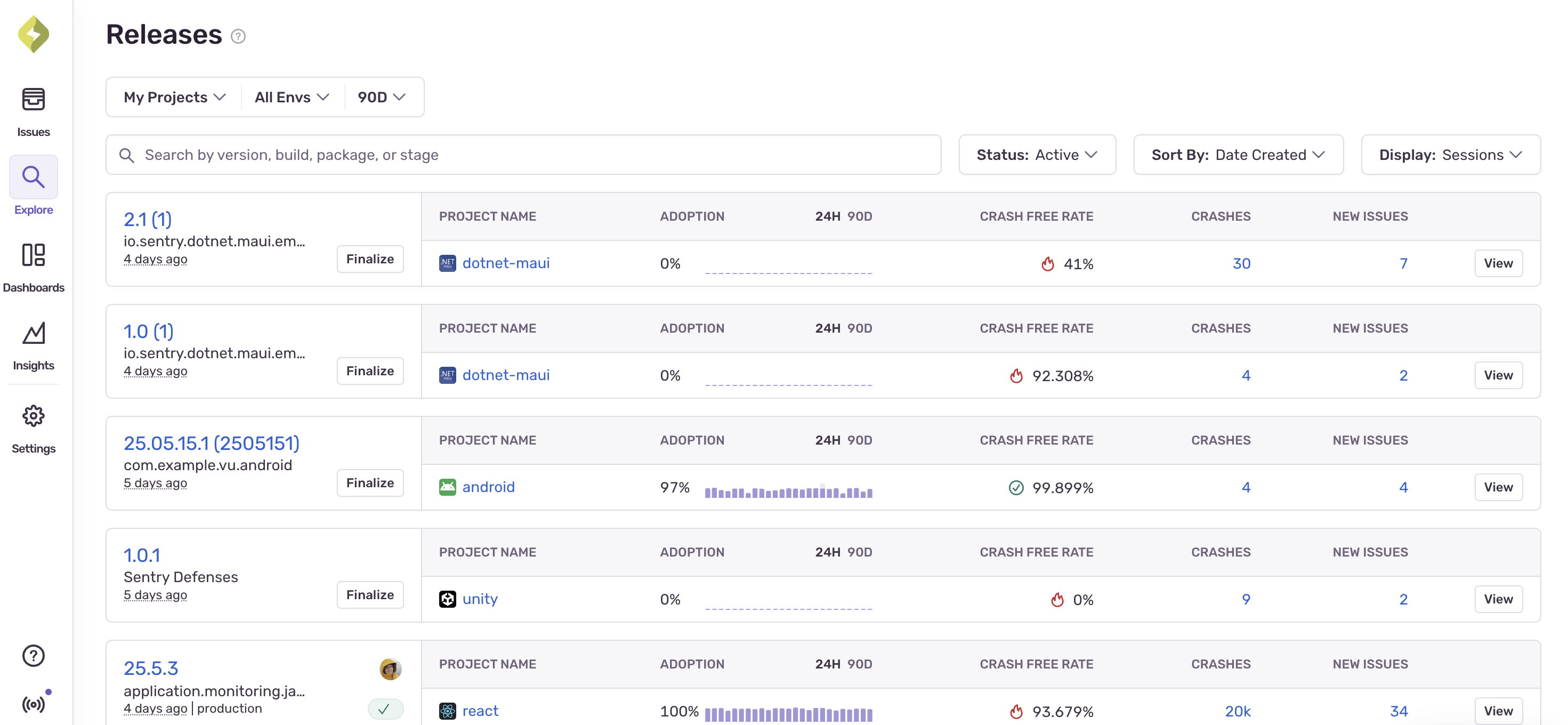Open the broadcast notifications icon
The height and width of the screenshot is (725, 1568).
(x=33, y=704)
